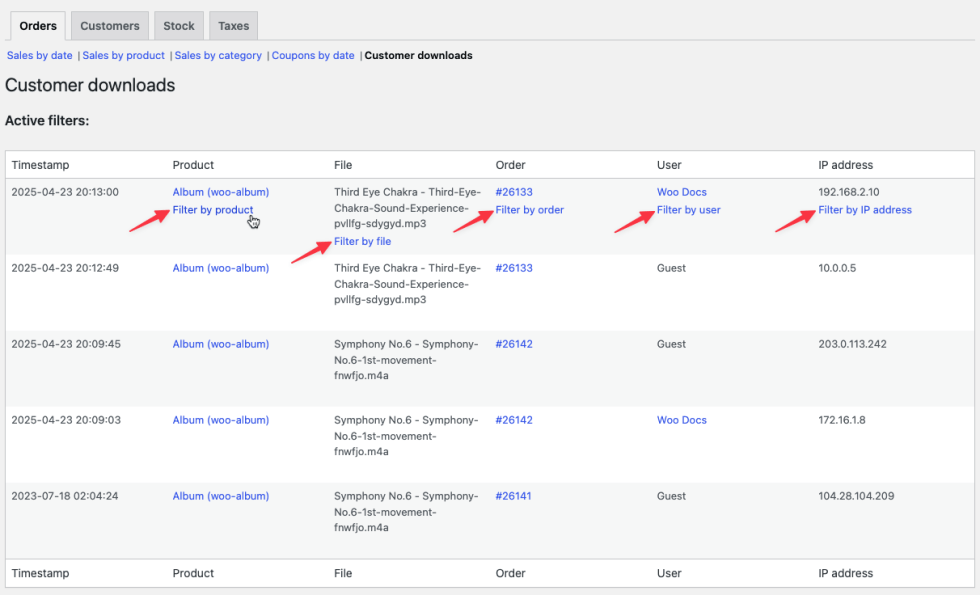Click the Guest user in the 20:12:49 row
Screen dimensions: 980x595
pyautogui.click(x=671, y=268)
